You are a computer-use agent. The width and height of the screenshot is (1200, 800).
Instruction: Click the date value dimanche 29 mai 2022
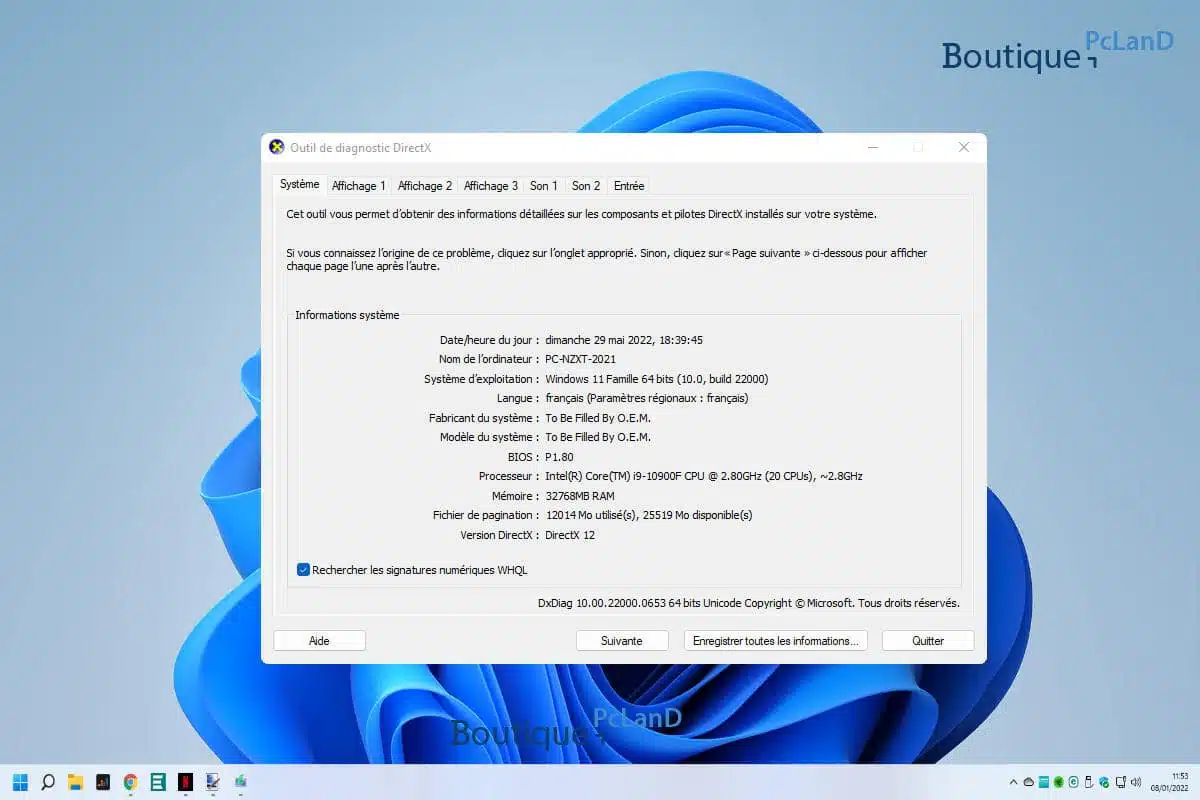coord(624,340)
